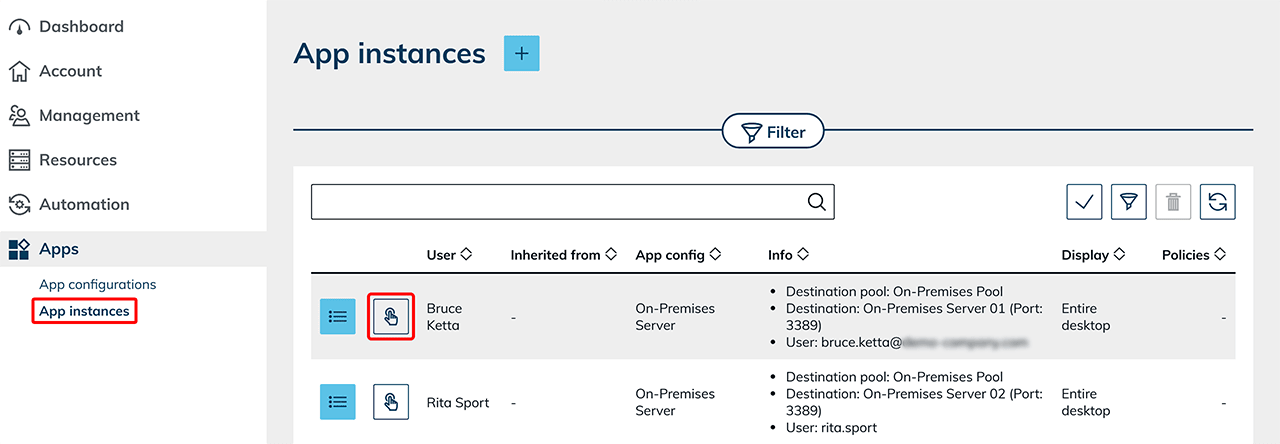Viewport: 1280px width, 444px height.
Task: Click the touch/connect icon for Bruce Ketta
Action: coord(391,316)
